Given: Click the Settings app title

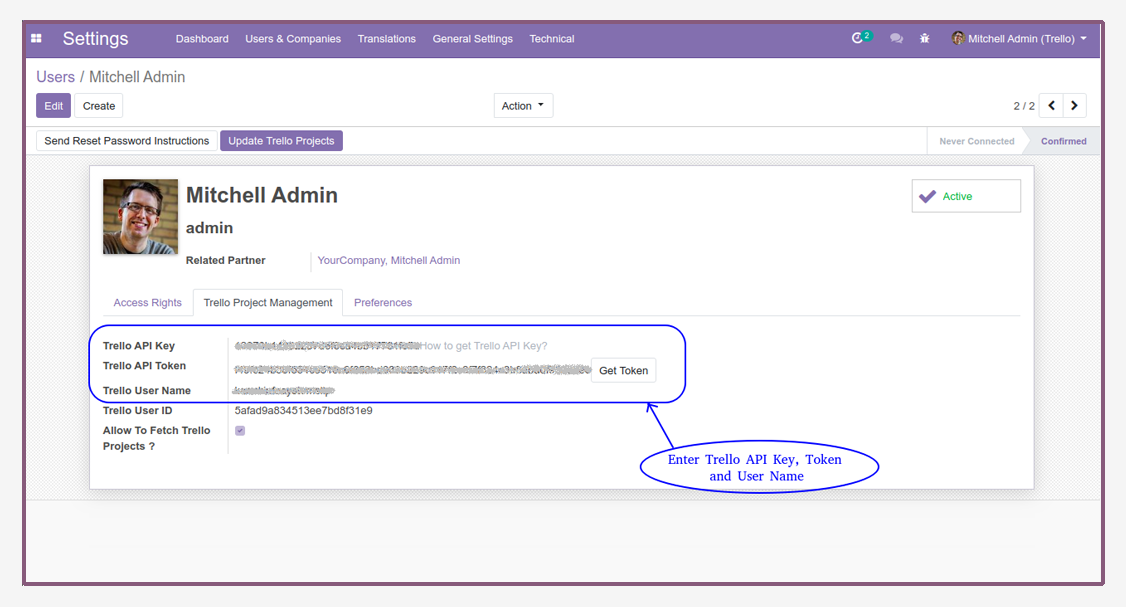Looking at the screenshot, I should click(x=96, y=39).
